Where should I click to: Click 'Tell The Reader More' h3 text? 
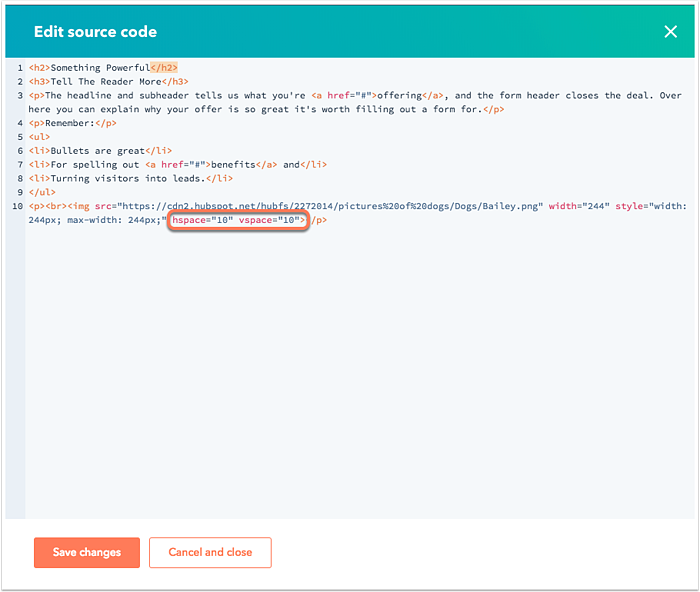tap(106, 82)
